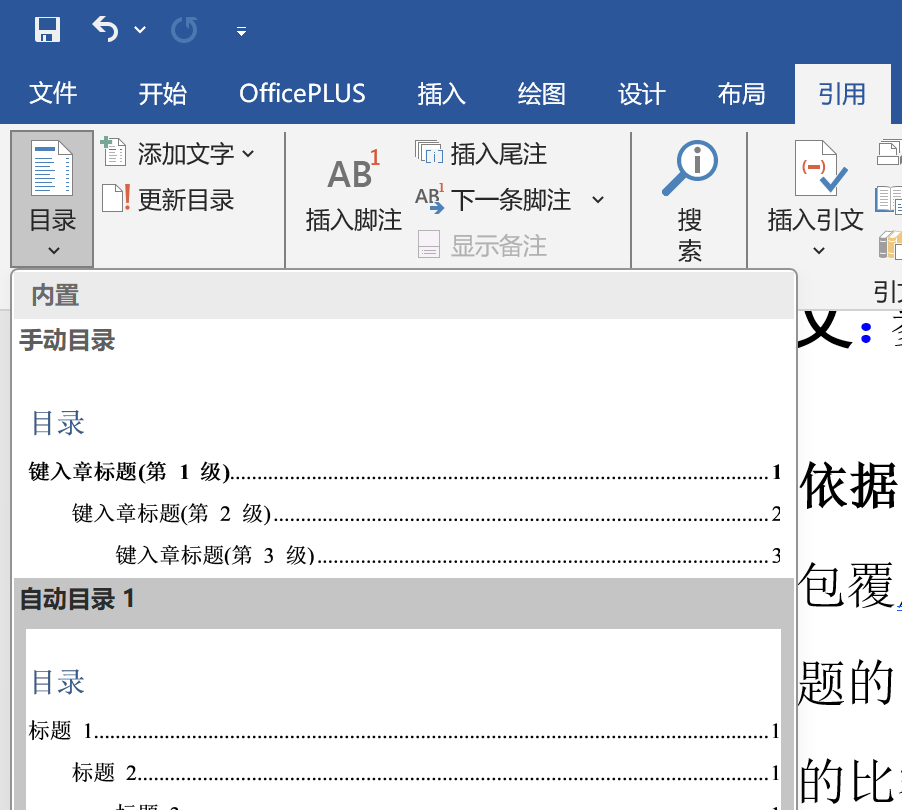Image resolution: width=902 pixels, height=810 pixels.
Task: Open the Undo history dropdown arrow
Action: click(140, 29)
